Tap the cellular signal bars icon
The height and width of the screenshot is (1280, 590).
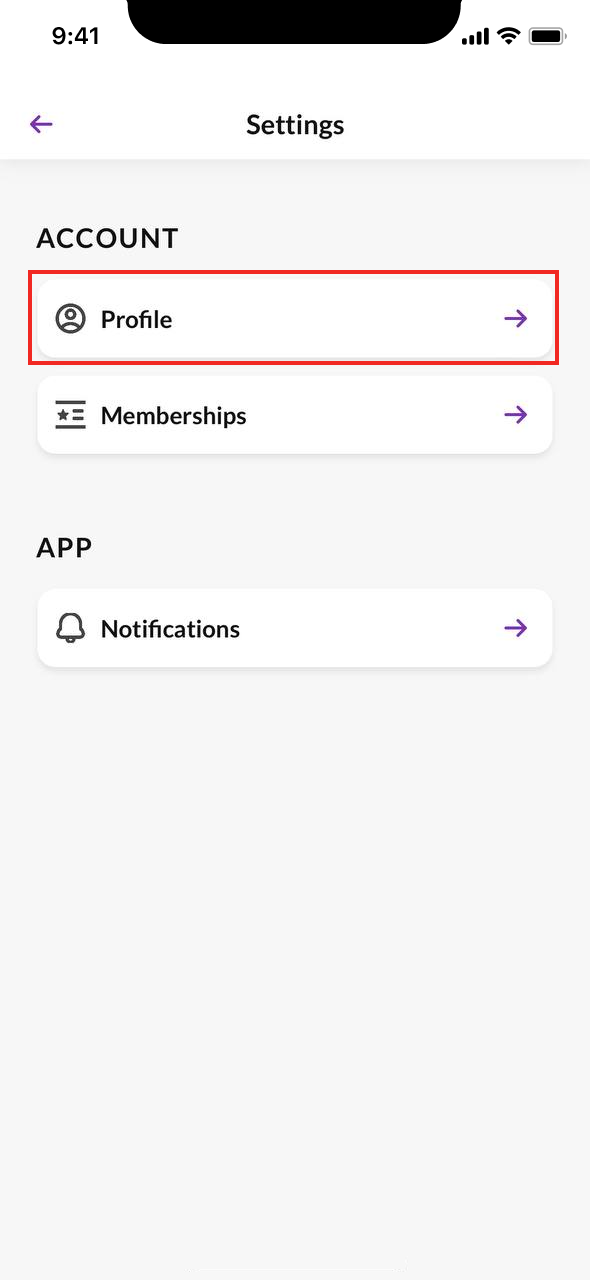coord(475,36)
